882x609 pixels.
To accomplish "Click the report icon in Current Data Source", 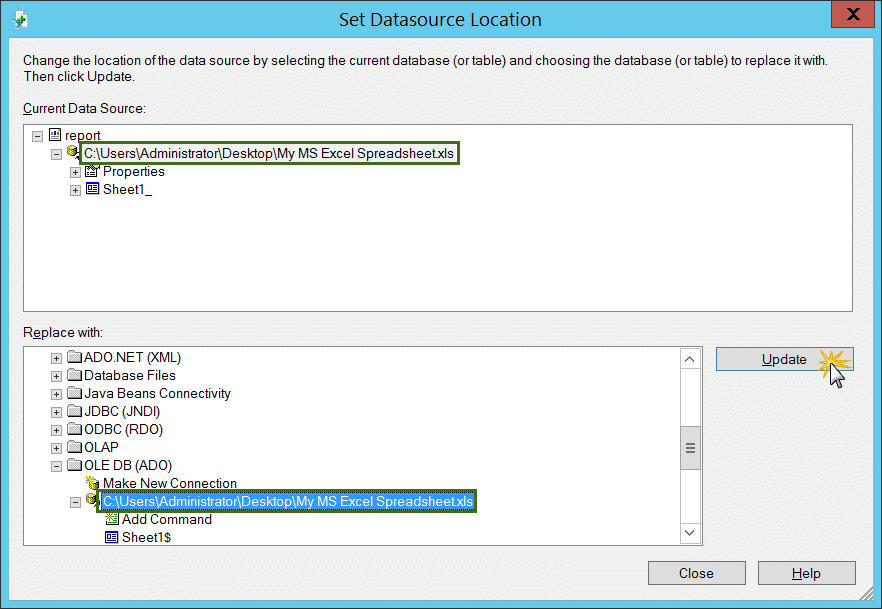I will point(55,135).
